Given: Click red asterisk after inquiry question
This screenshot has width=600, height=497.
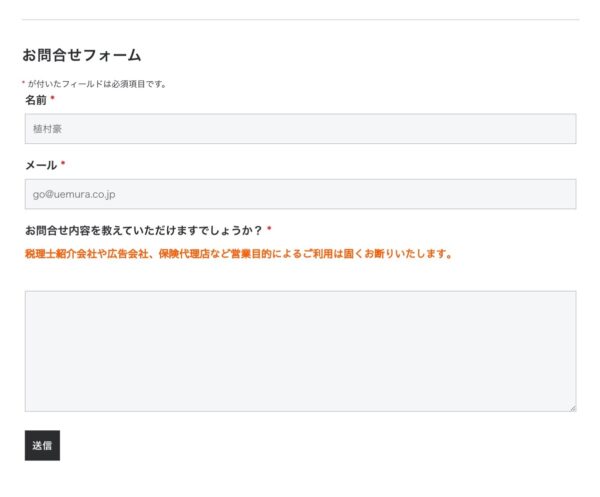Looking at the screenshot, I should [269, 228].
